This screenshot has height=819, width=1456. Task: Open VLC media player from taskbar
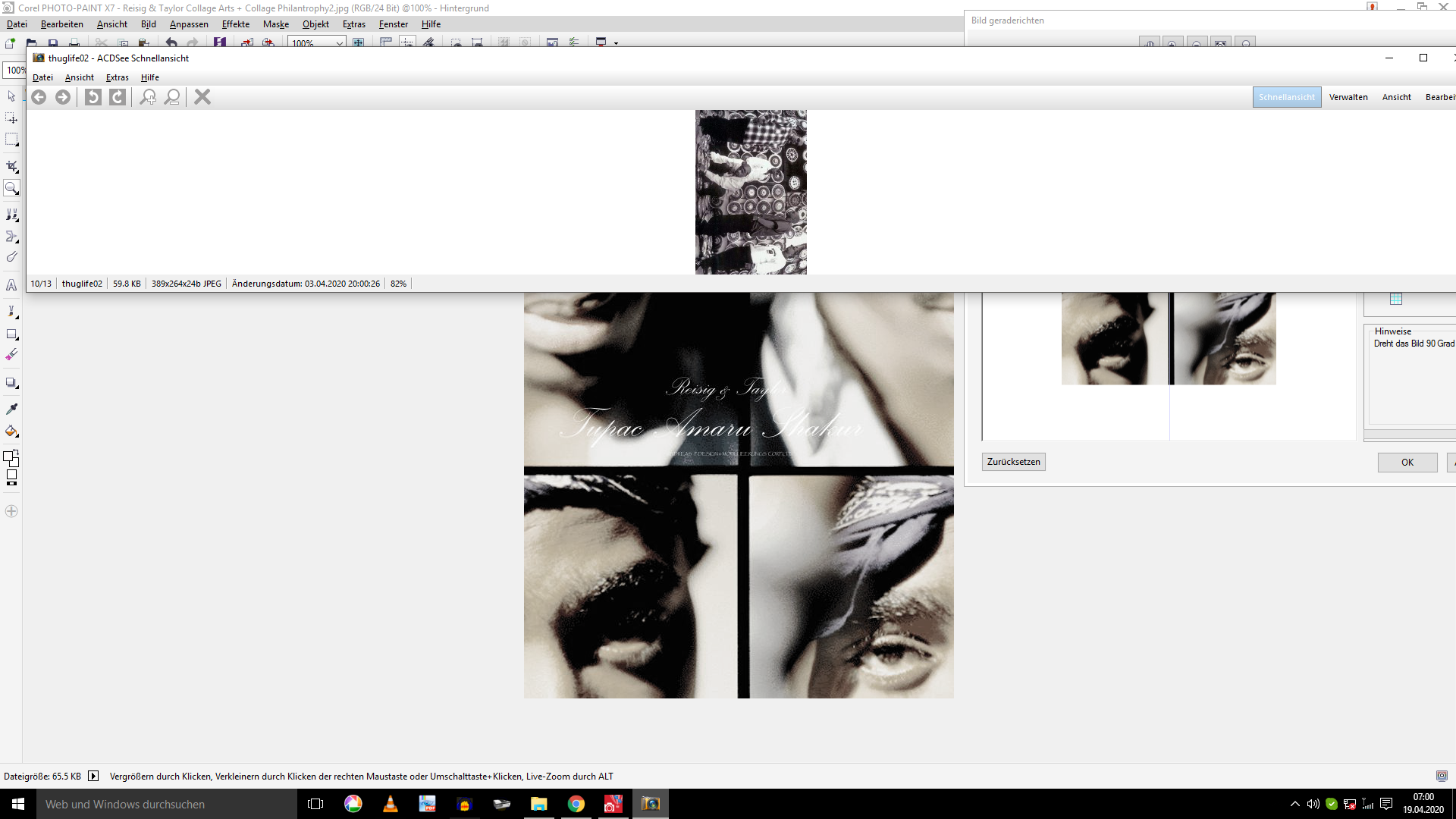click(391, 804)
